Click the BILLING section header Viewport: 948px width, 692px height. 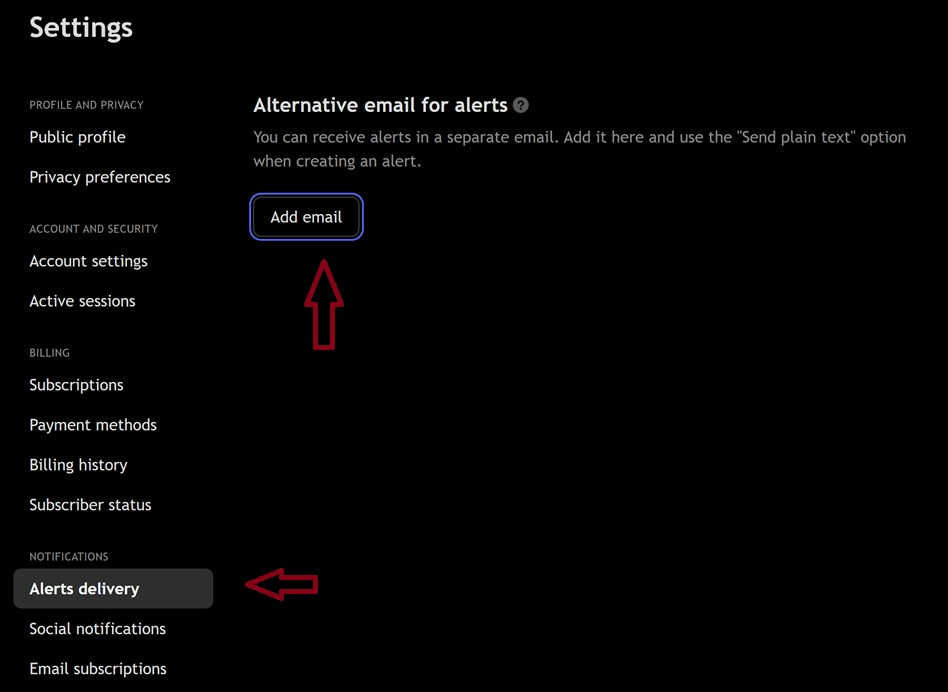click(49, 352)
